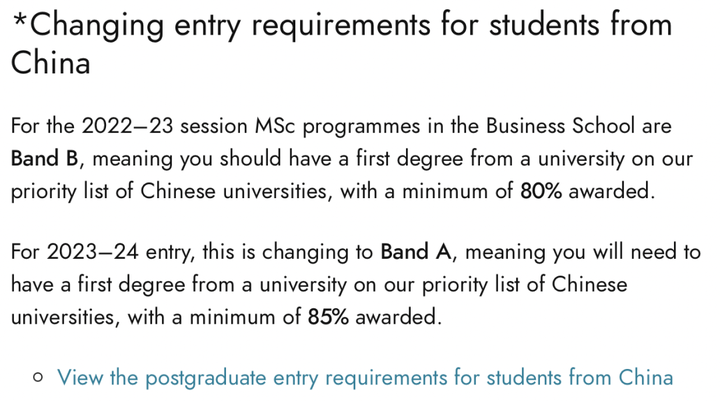
Task: Click 'China' in the heading's second line
Action: pyautogui.click(x=51, y=62)
